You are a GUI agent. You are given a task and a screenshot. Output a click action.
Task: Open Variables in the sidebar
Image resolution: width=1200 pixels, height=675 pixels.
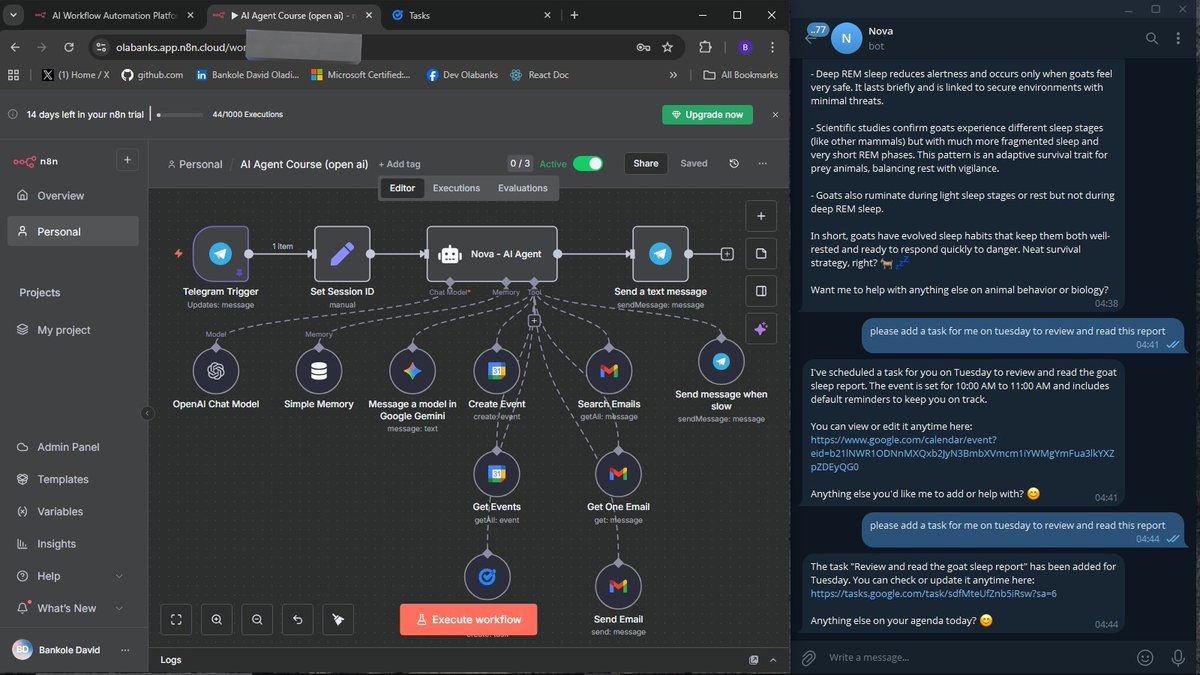tap(73, 511)
